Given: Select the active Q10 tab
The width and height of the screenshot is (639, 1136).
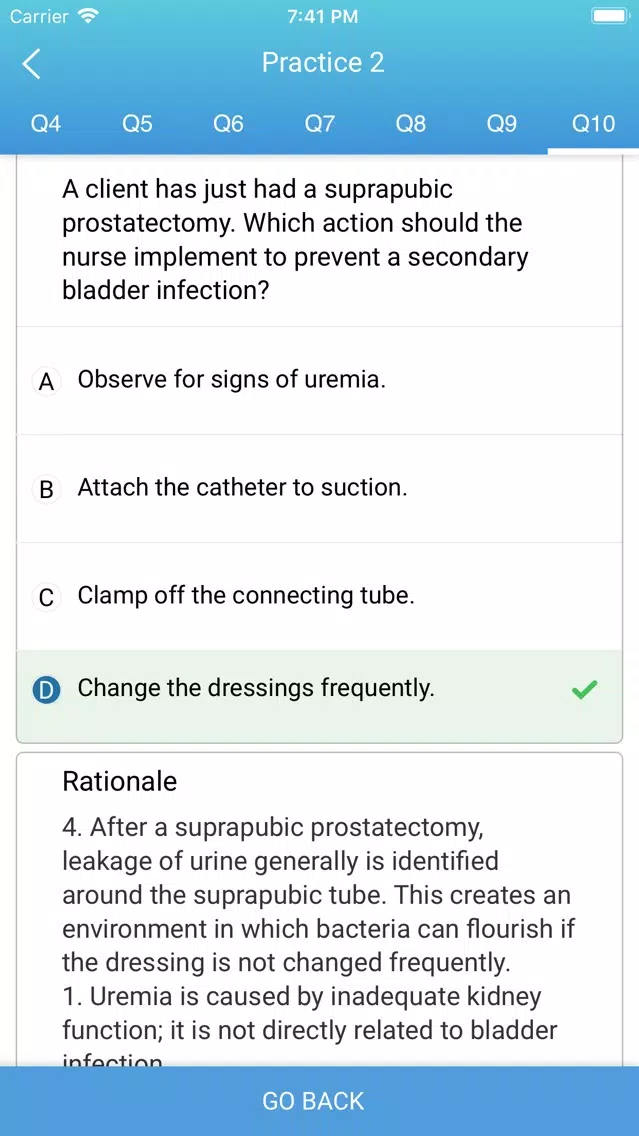Looking at the screenshot, I should coord(593,124).
